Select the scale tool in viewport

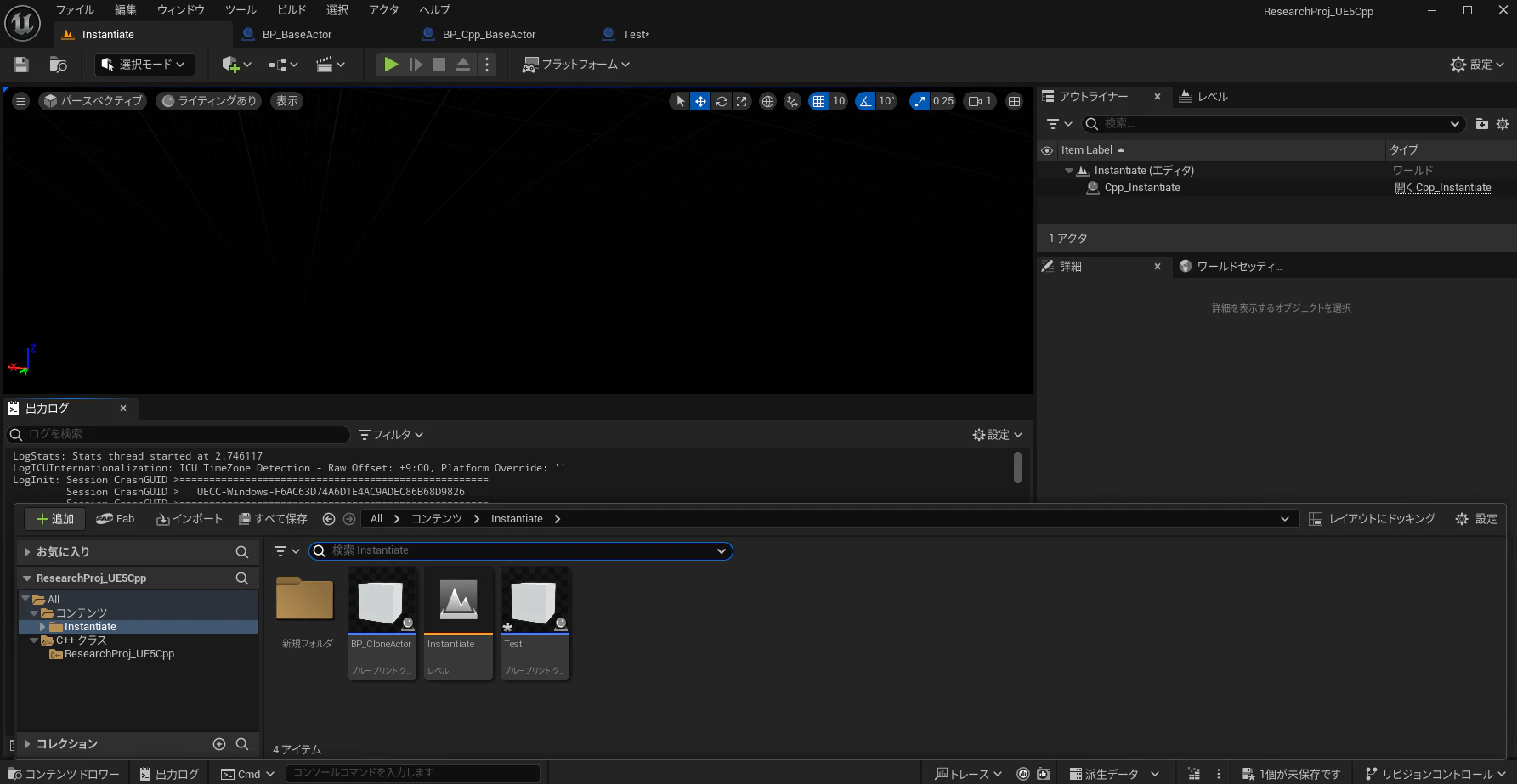(742, 101)
